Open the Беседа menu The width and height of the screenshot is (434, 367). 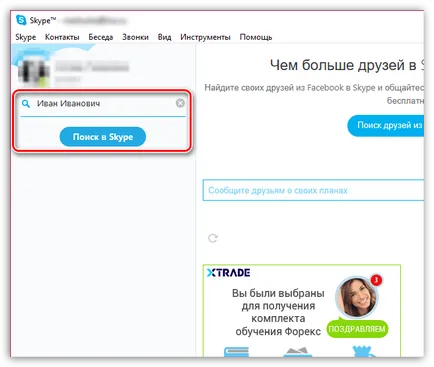pos(101,37)
